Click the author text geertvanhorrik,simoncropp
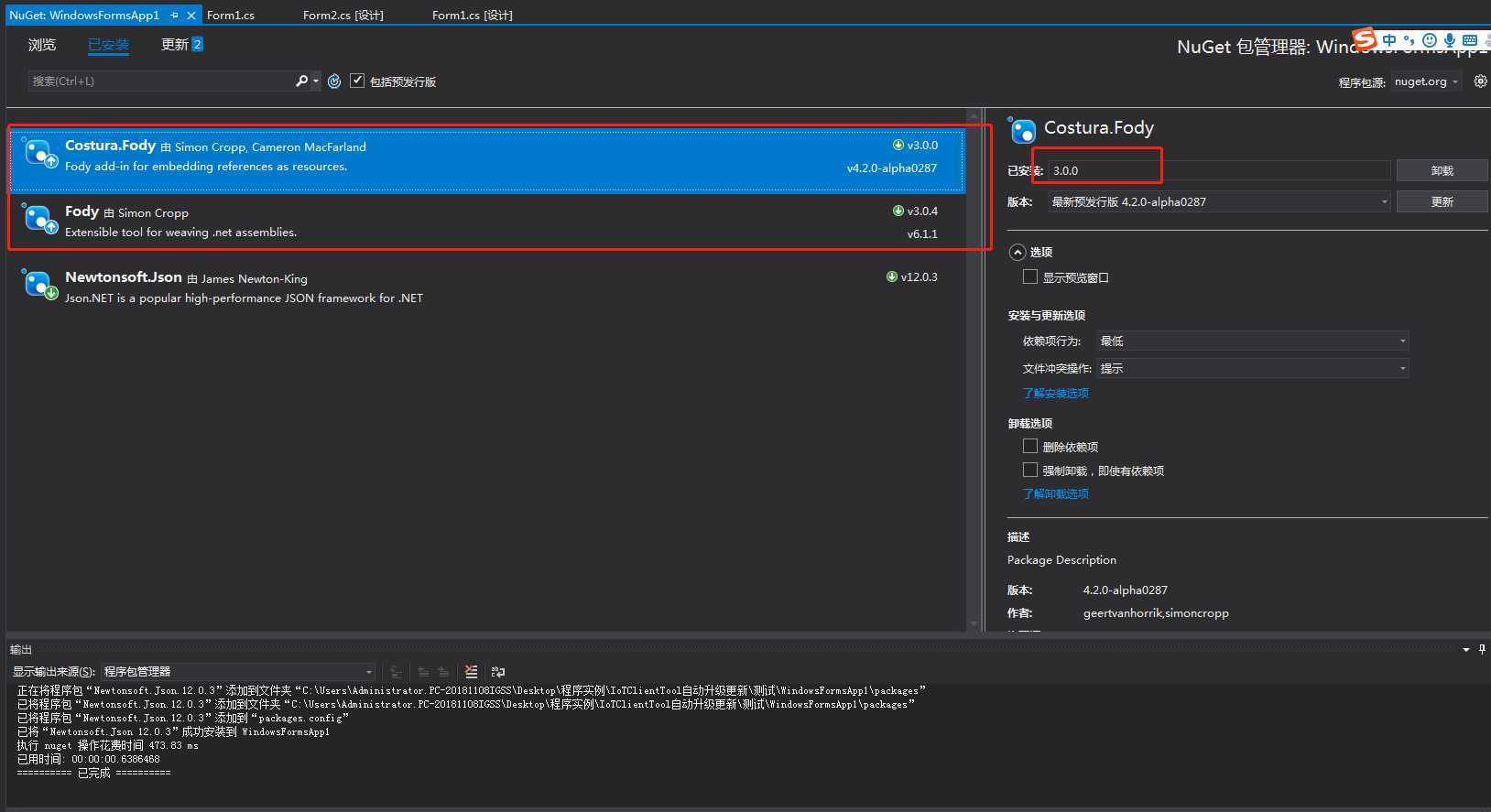This screenshot has height=812, width=1491. click(x=1156, y=613)
